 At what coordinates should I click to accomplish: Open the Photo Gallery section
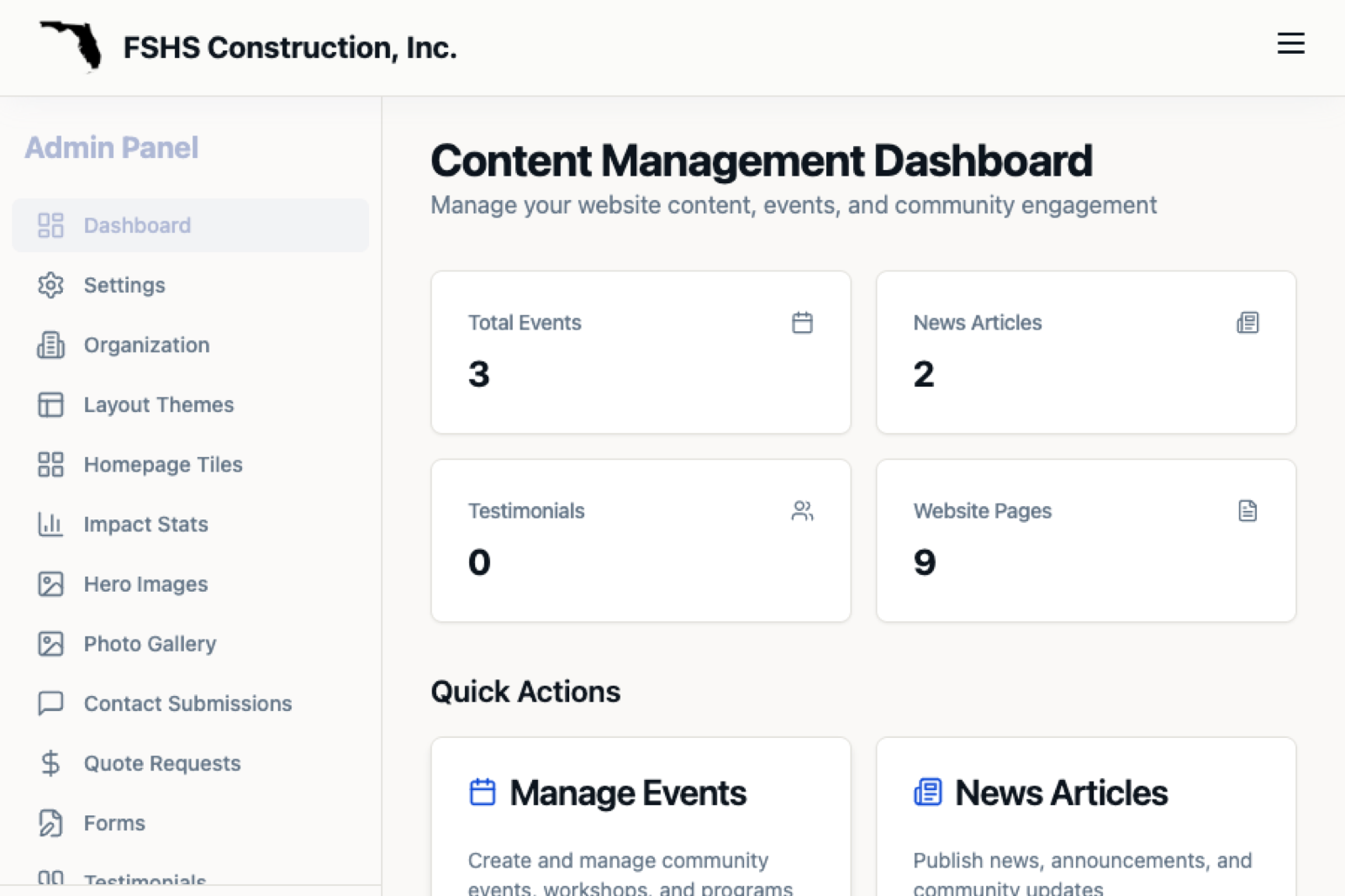tap(150, 644)
